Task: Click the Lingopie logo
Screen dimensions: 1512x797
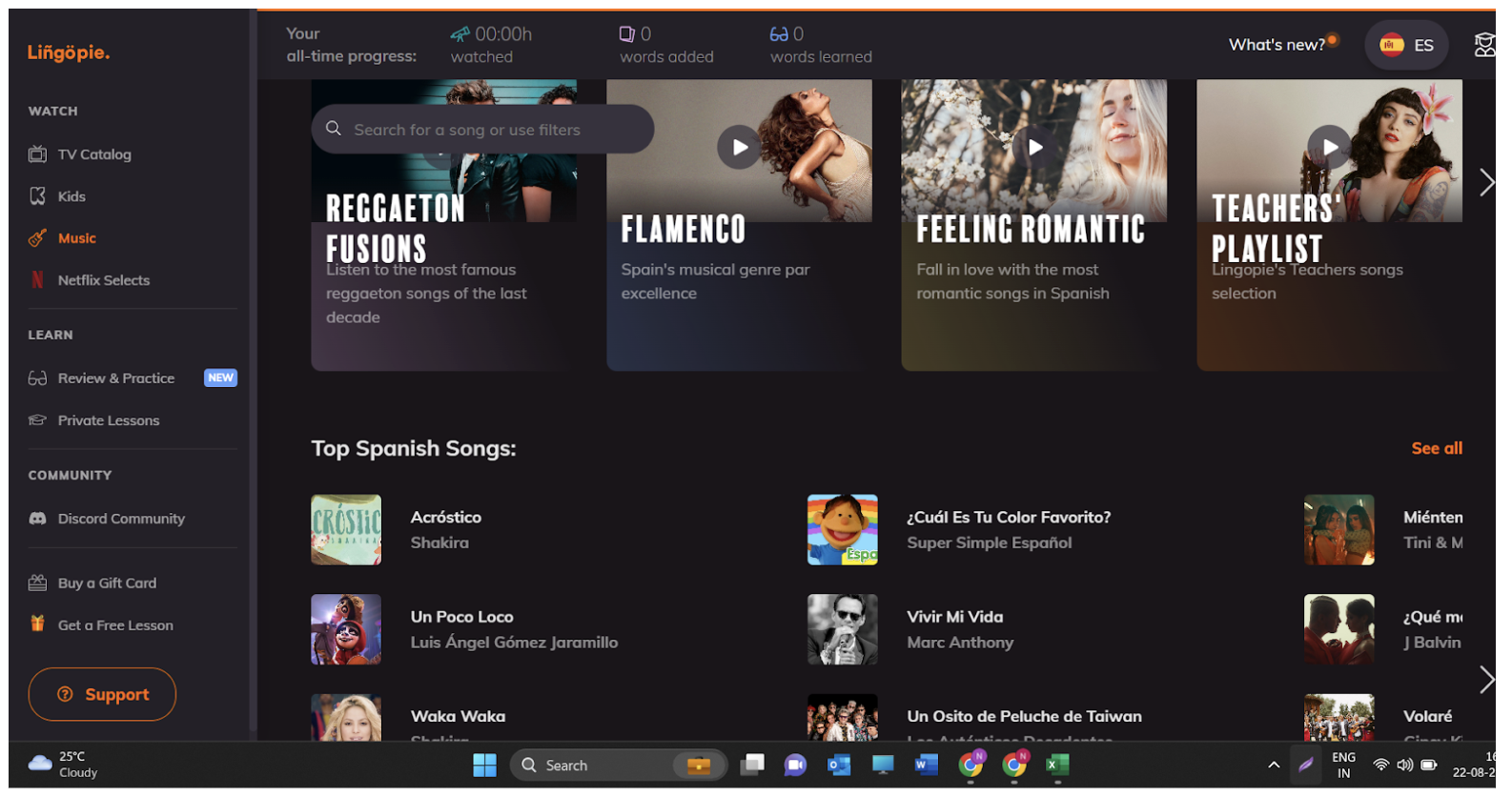Action: tap(69, 52)
